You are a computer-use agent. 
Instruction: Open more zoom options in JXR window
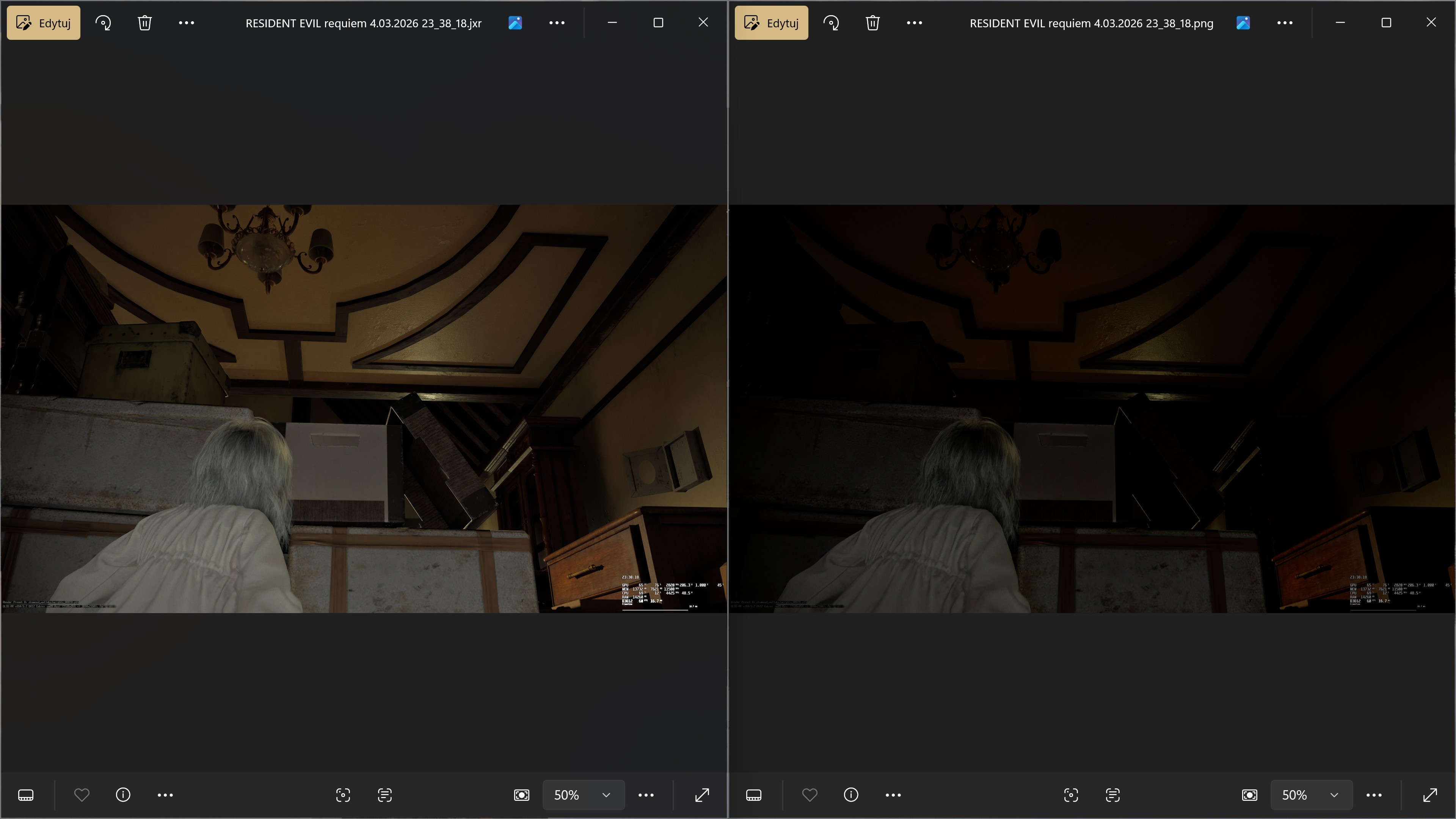click(646, 795)
